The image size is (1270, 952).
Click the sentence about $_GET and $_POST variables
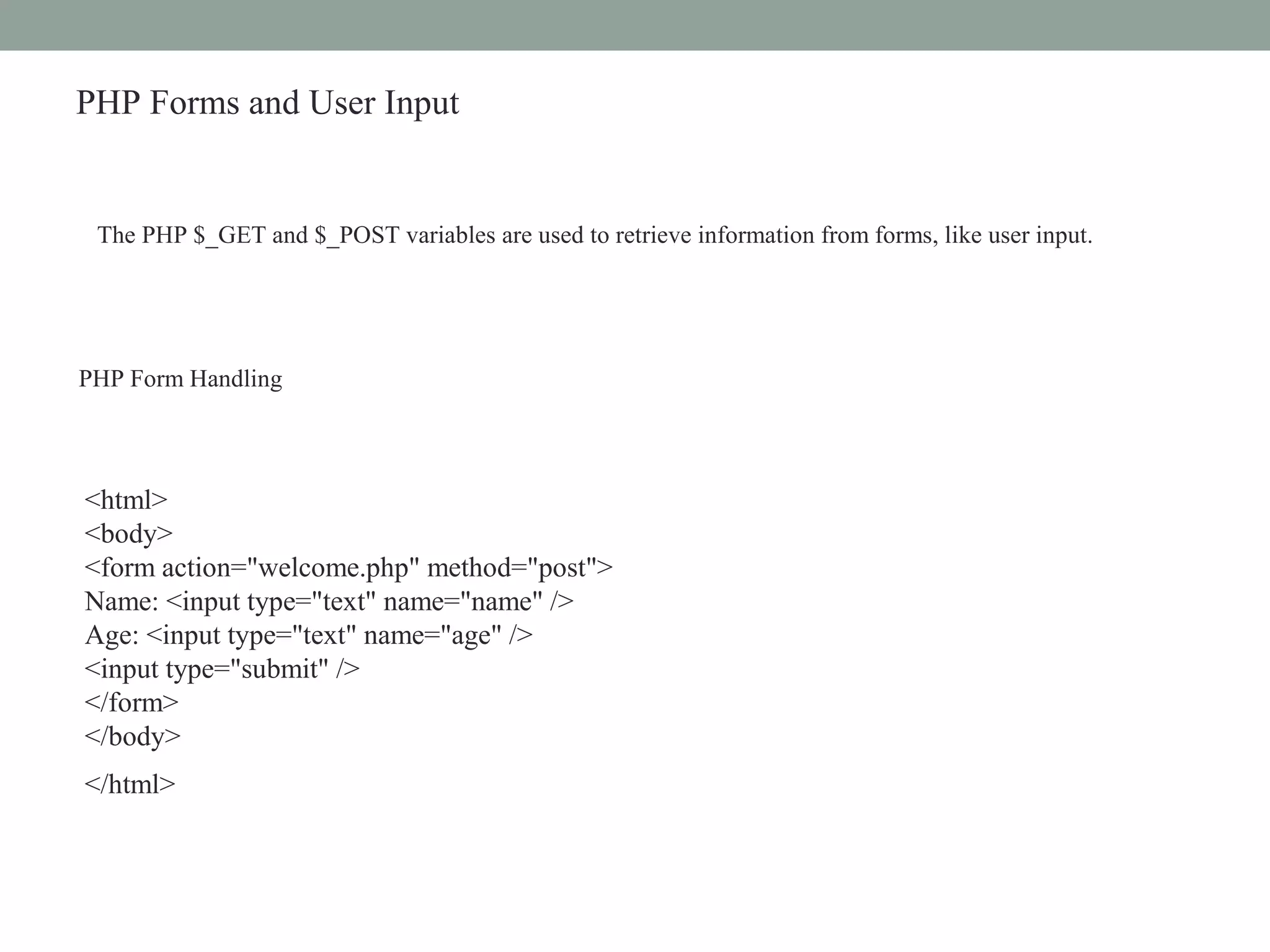coord(595,236)
